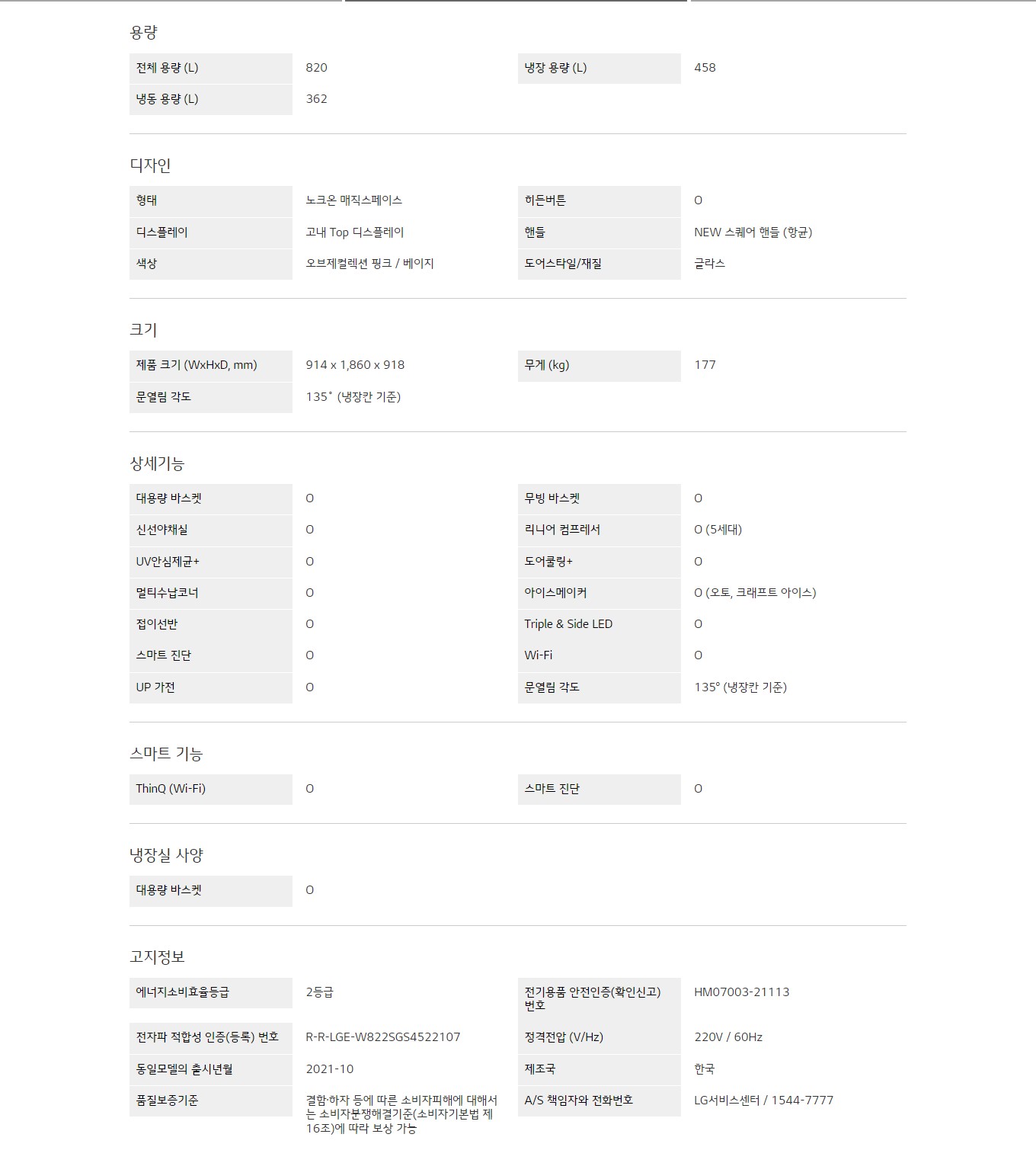
Task: Click the 무게 (kg) label
Action: (x=546, y=365)
